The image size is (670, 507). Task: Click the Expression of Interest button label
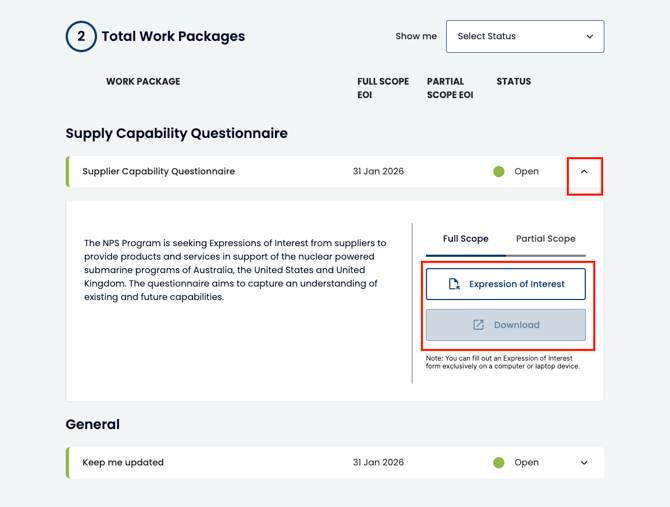(516, 284)
